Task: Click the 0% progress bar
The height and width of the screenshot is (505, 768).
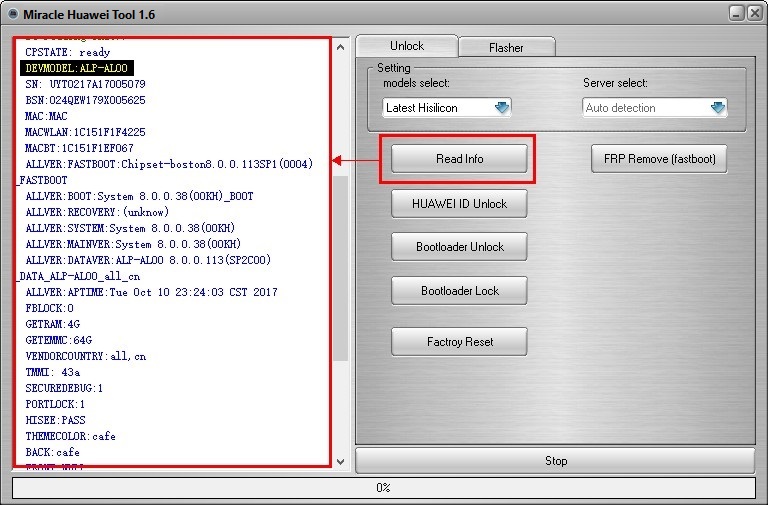Action: pyautogui.click(x=383, y=488)
